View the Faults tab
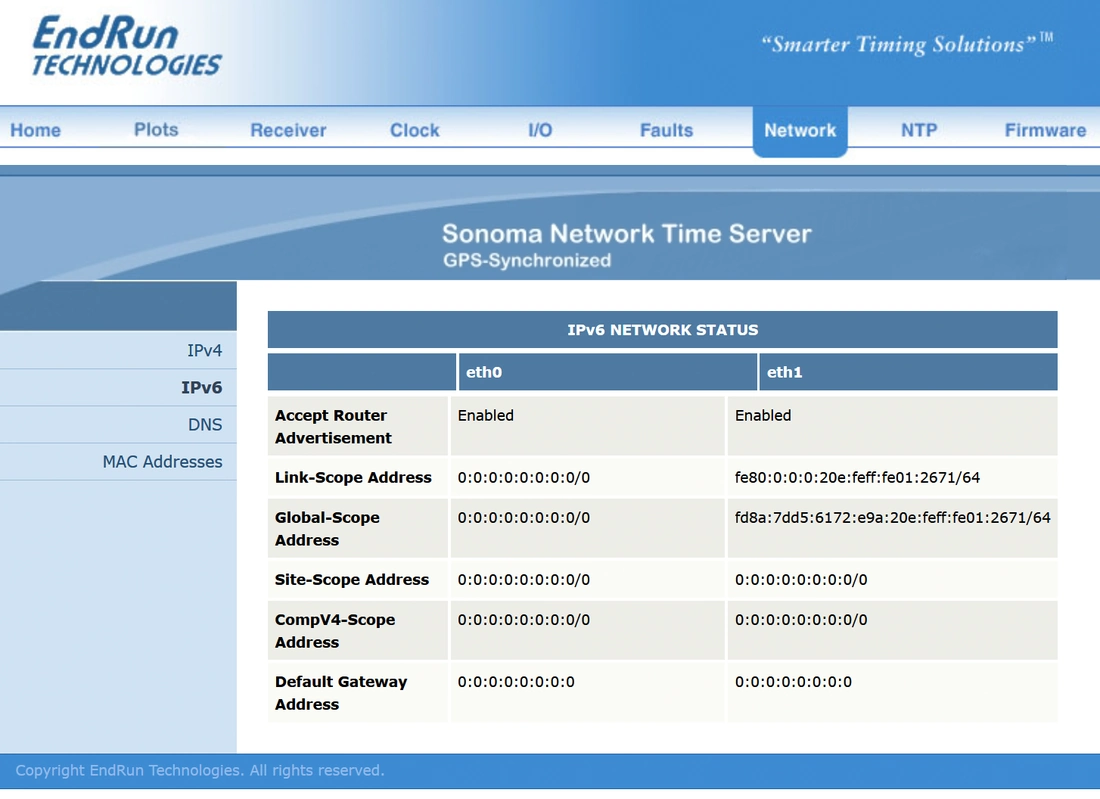 (x=666, y=130)
